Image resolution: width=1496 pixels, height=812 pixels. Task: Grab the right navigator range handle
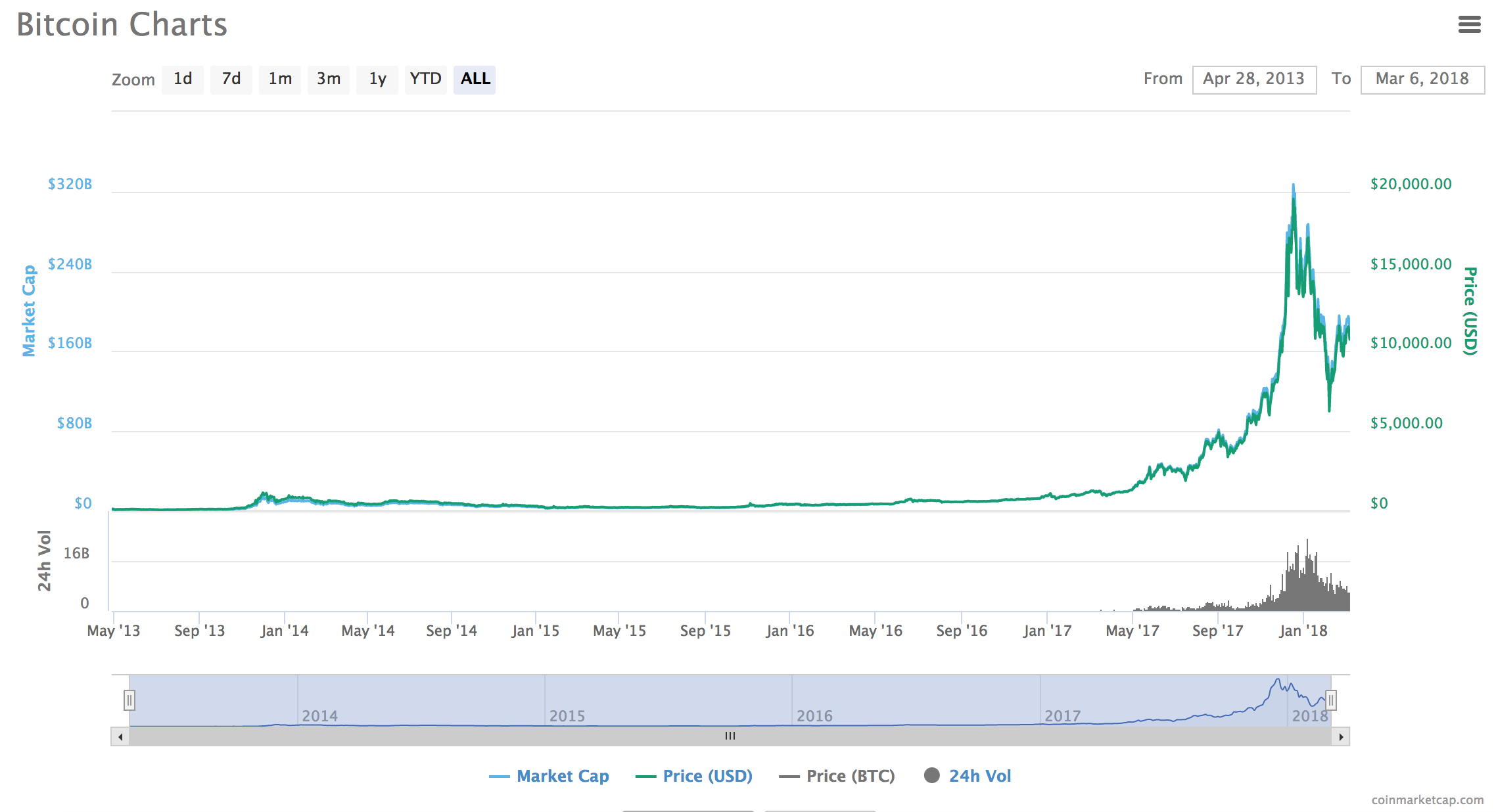(1331, 700)
